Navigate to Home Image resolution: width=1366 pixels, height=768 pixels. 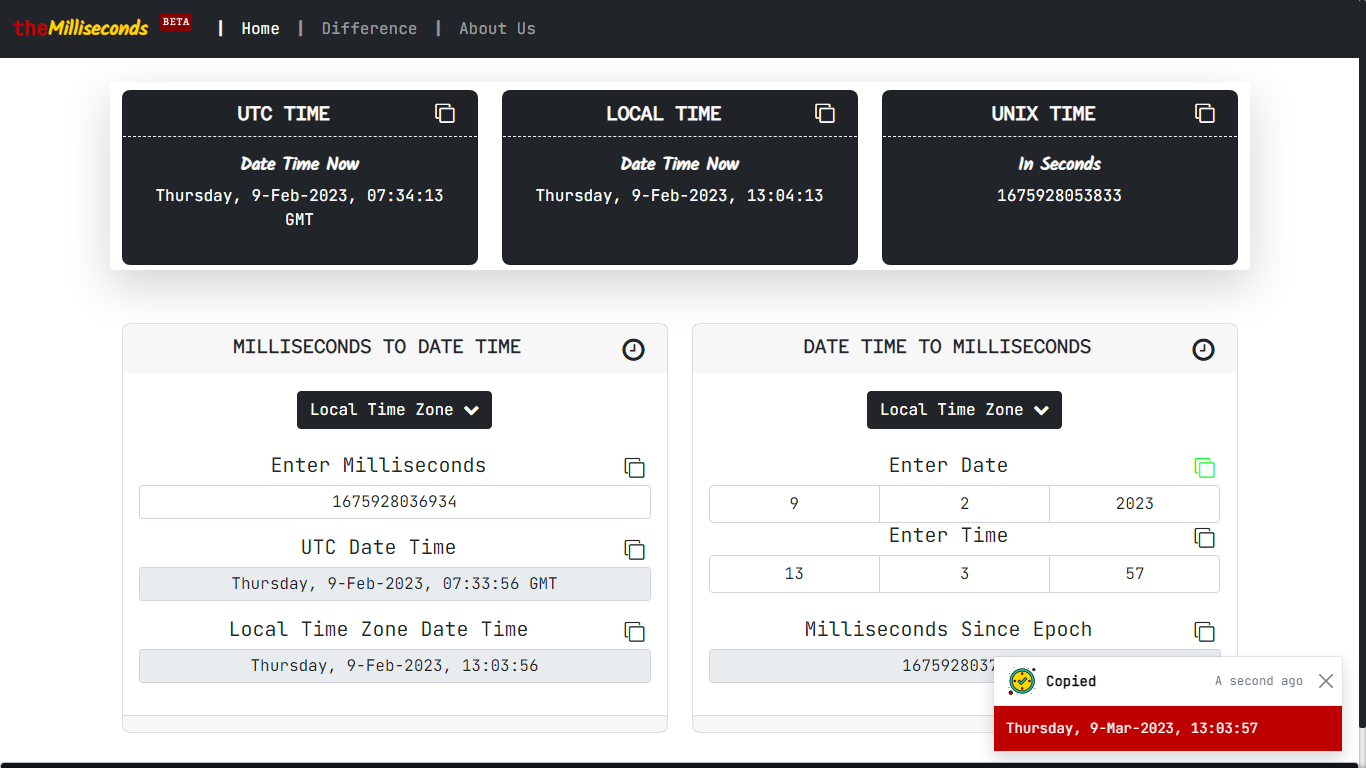click(260, 28)
